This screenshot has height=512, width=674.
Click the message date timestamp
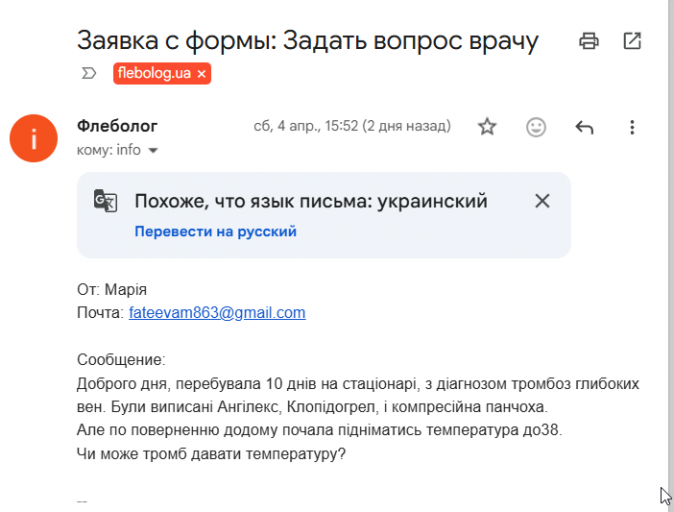point(351,127)
